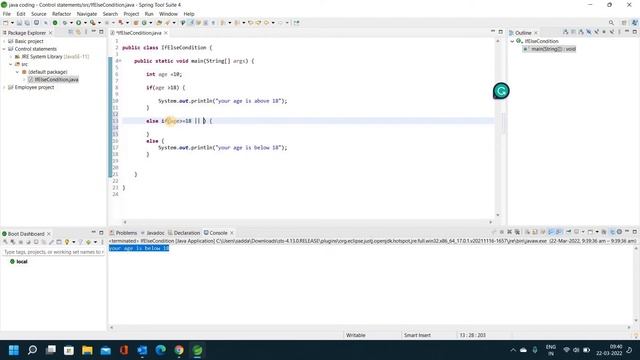Select the main(String[]) method in the Outline
This screenshot has height=360, width=640.
(x=550, y=49)
